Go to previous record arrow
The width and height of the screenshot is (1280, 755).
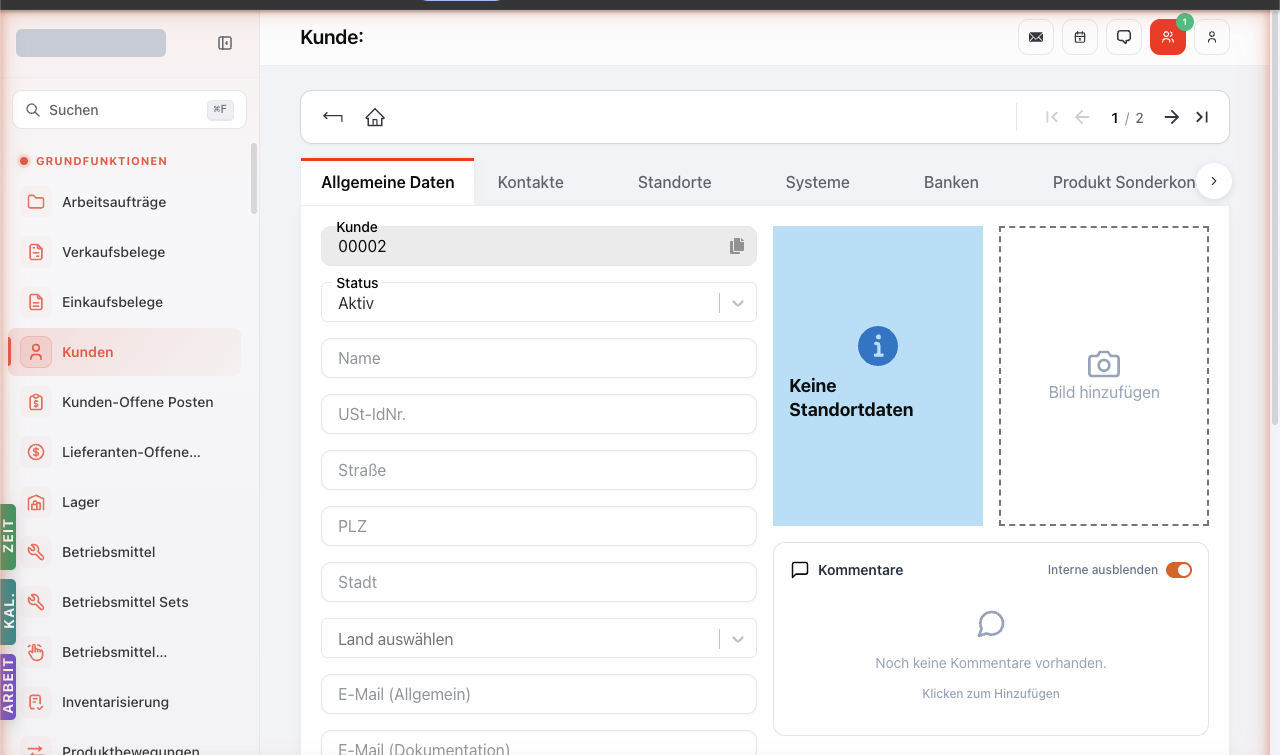pyautogui.click(x=1082, y=117)
